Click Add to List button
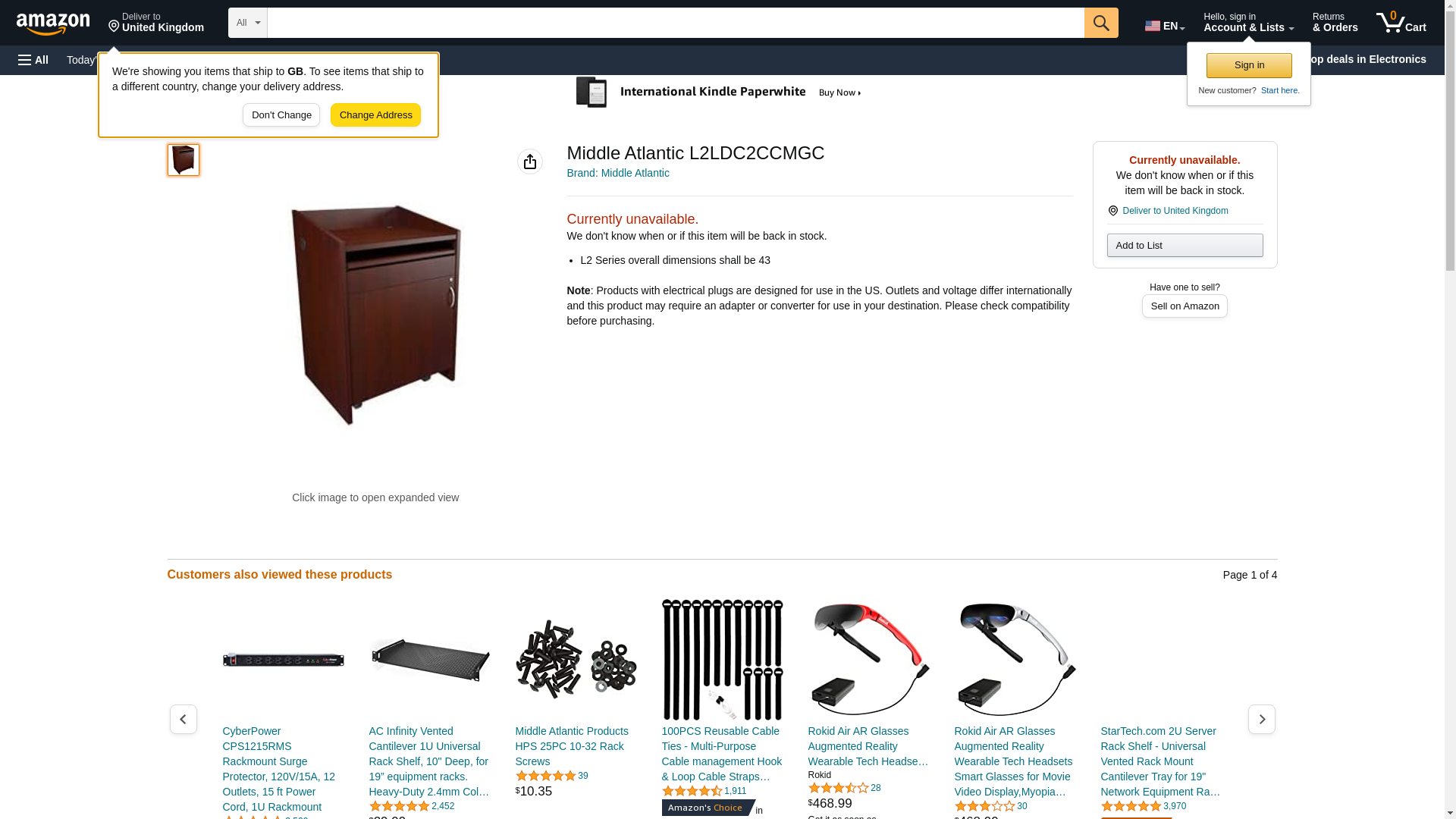Viewport: 1456px width, 819px height. 1185,245
